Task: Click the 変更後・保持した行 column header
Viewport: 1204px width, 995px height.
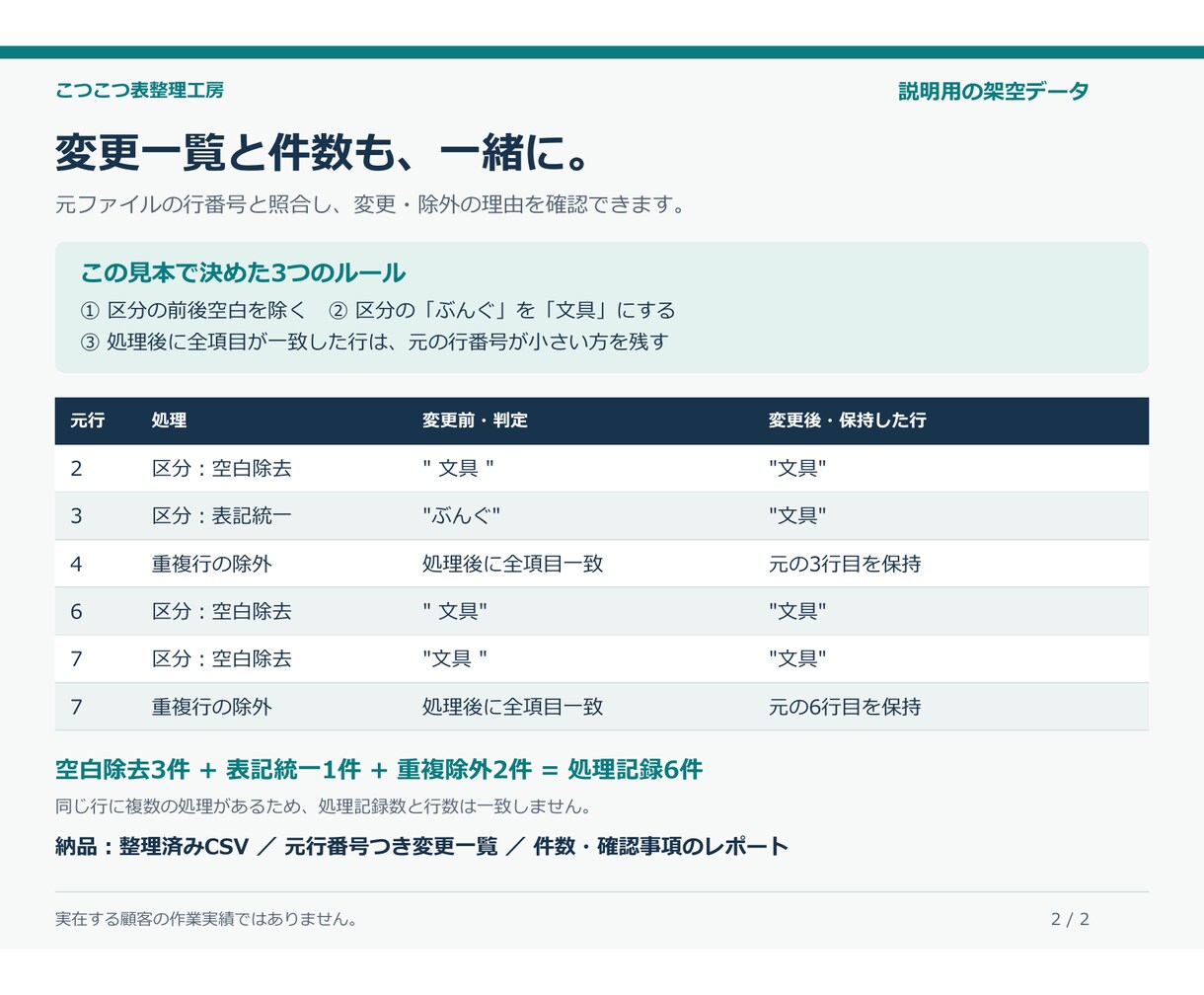Action: [x=847, y=421]
